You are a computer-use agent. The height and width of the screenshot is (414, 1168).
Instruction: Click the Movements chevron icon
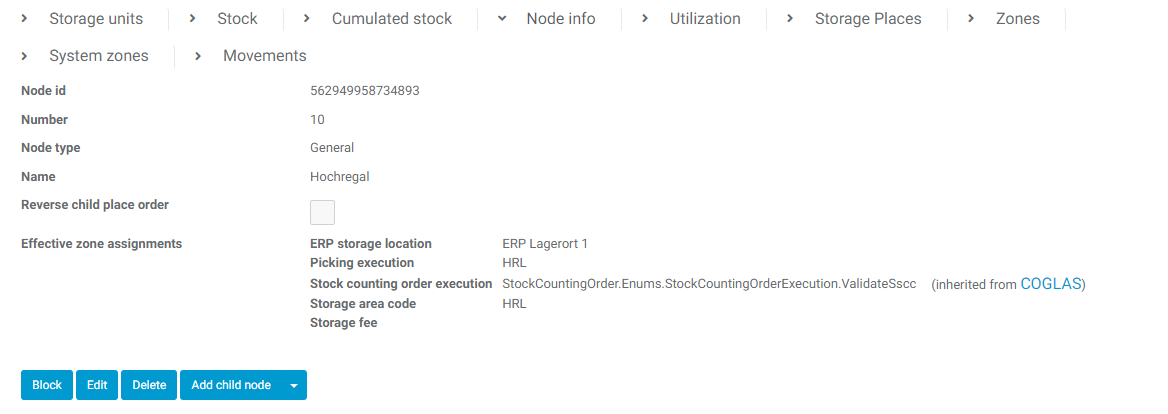point(198,56)
